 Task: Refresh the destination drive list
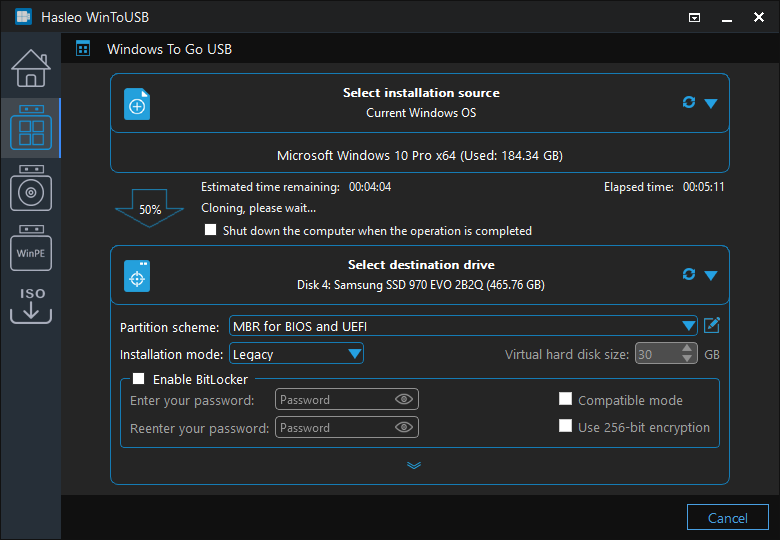point(688,274)
